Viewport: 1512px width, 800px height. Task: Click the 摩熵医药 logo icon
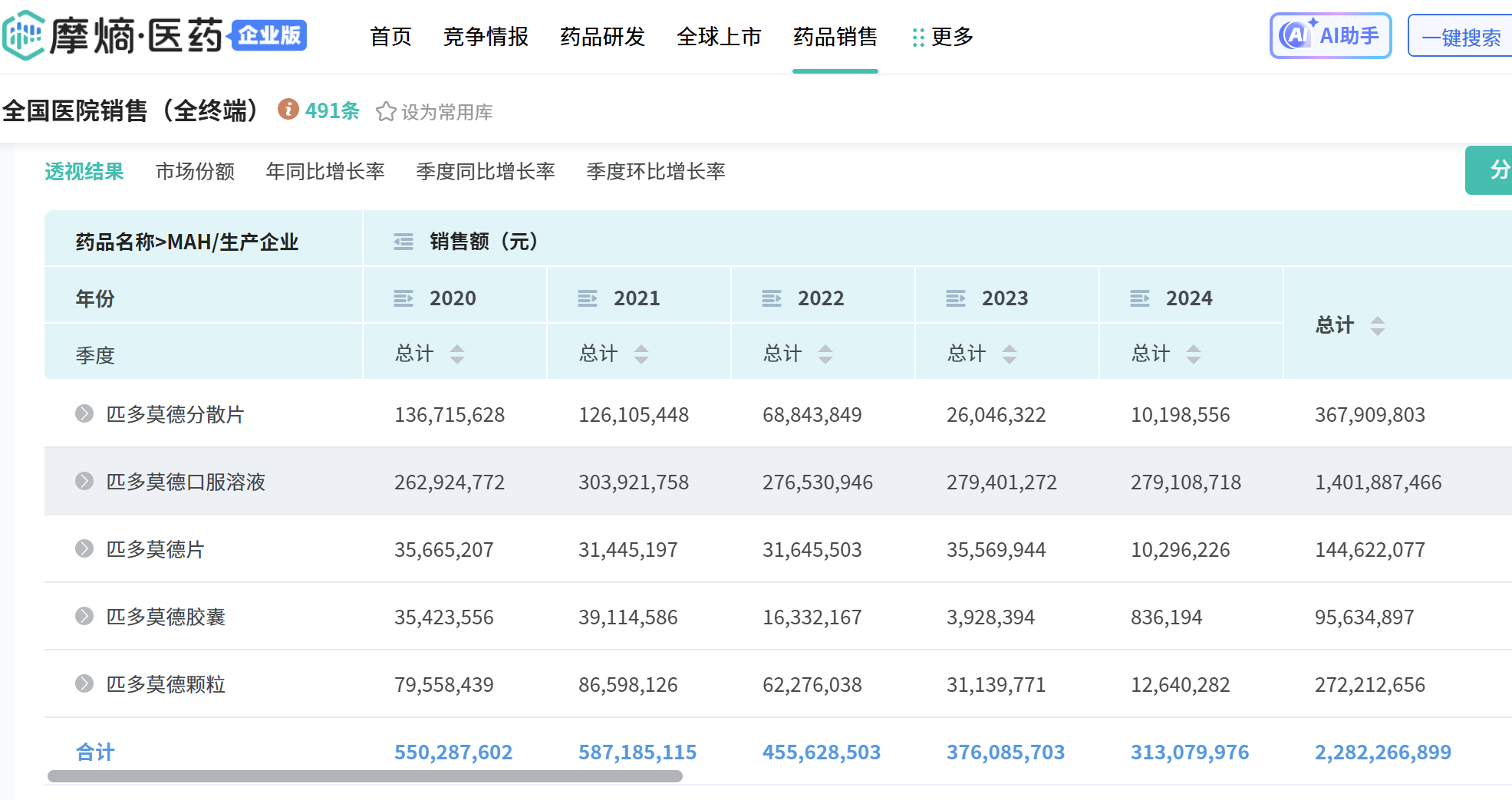coord(23,35)
